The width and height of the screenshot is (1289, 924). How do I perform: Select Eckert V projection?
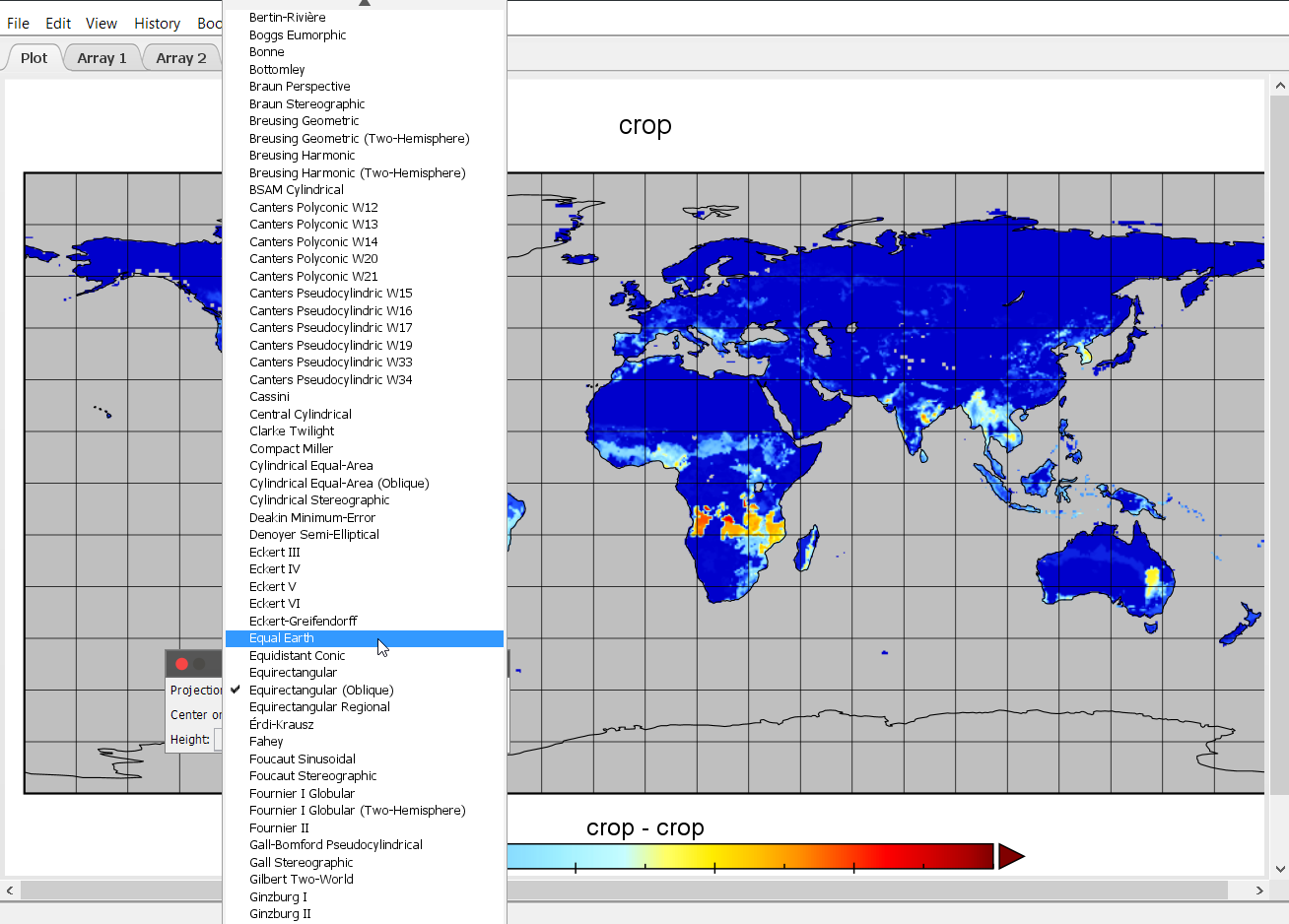(x=365, y=587)
